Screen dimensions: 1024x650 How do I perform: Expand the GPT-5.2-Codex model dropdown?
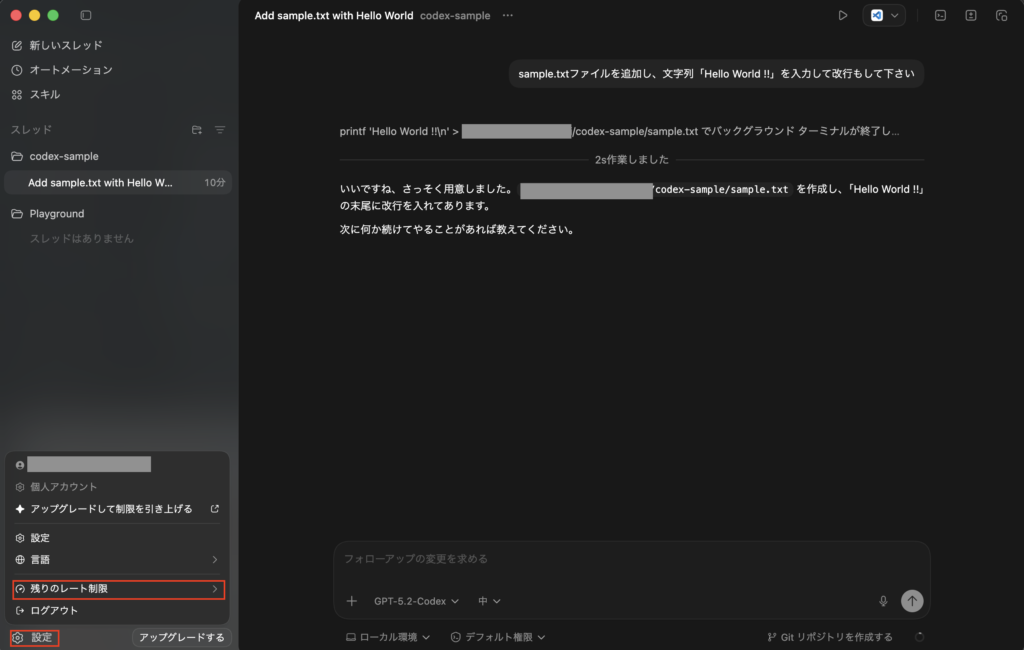416,601
